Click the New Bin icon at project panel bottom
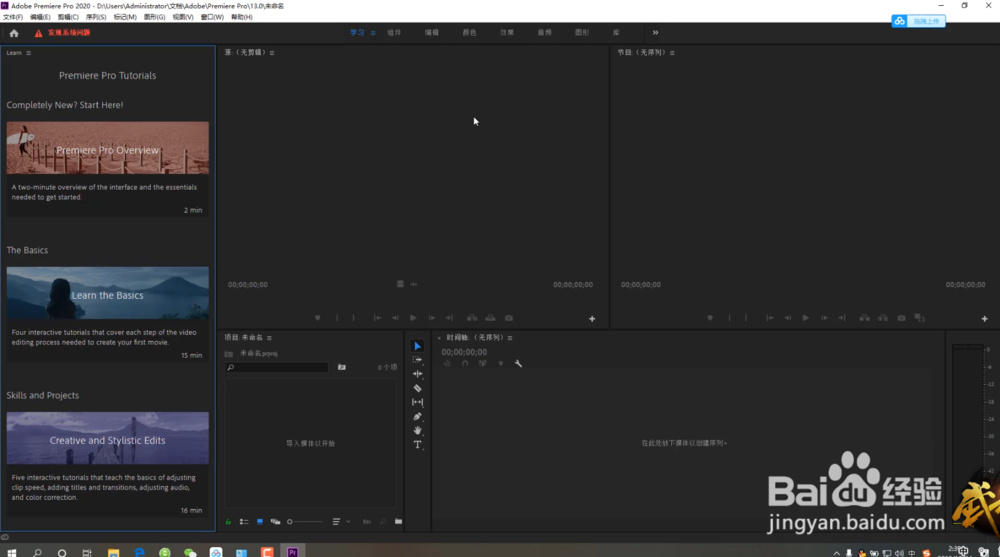The height and width of the screenshot is (557, 1000). click(x=398, y=522)
